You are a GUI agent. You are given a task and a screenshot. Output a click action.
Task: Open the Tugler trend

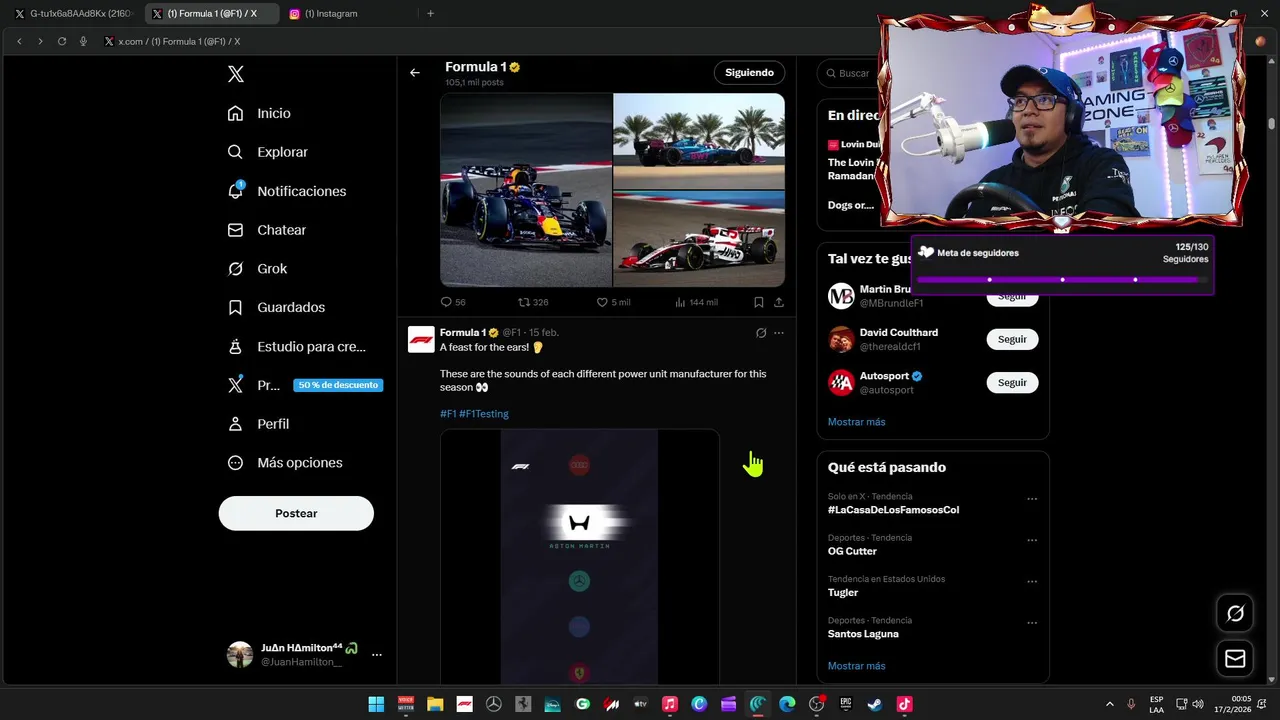[x=843, y=592]
